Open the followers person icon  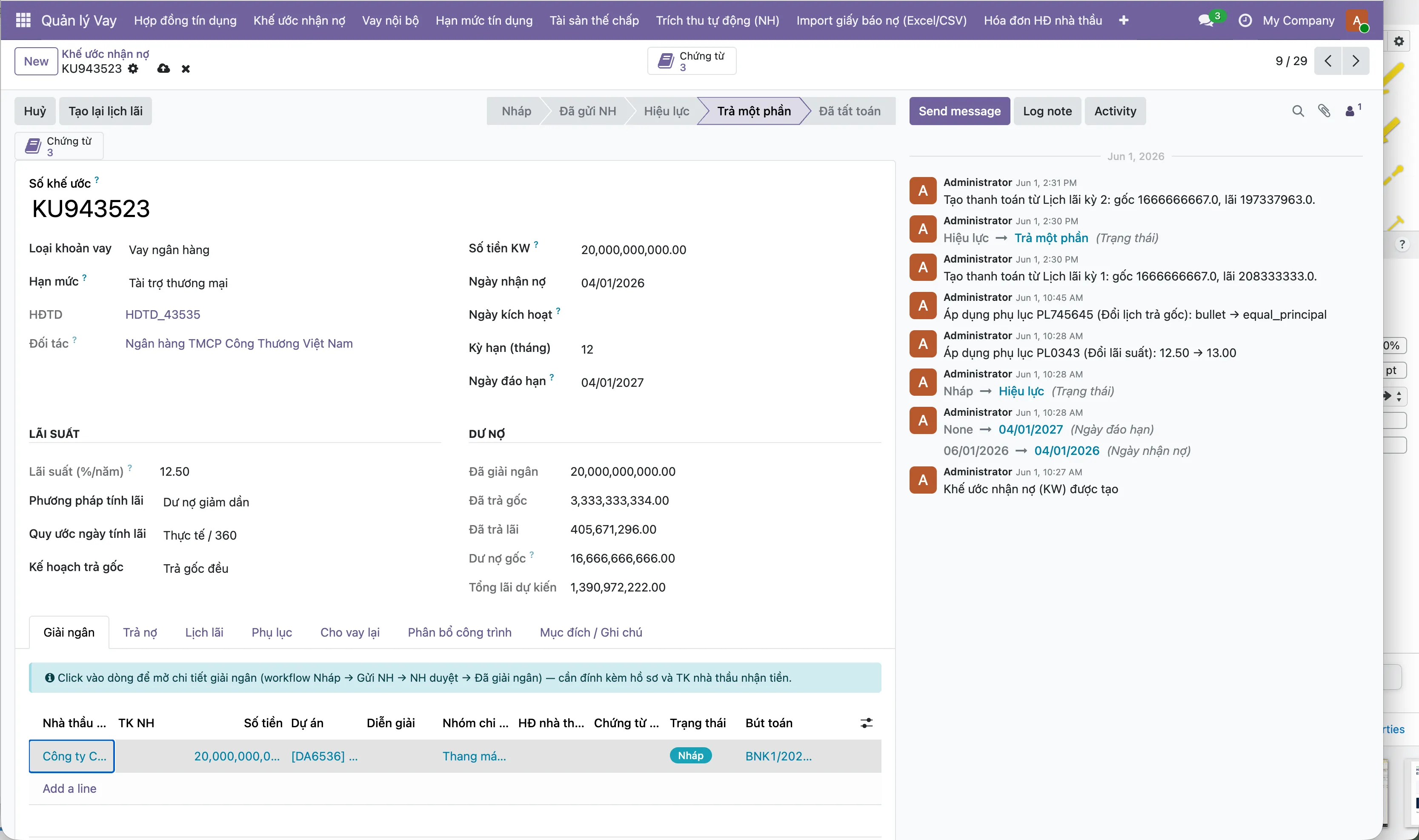click(x=1352, y=110)
